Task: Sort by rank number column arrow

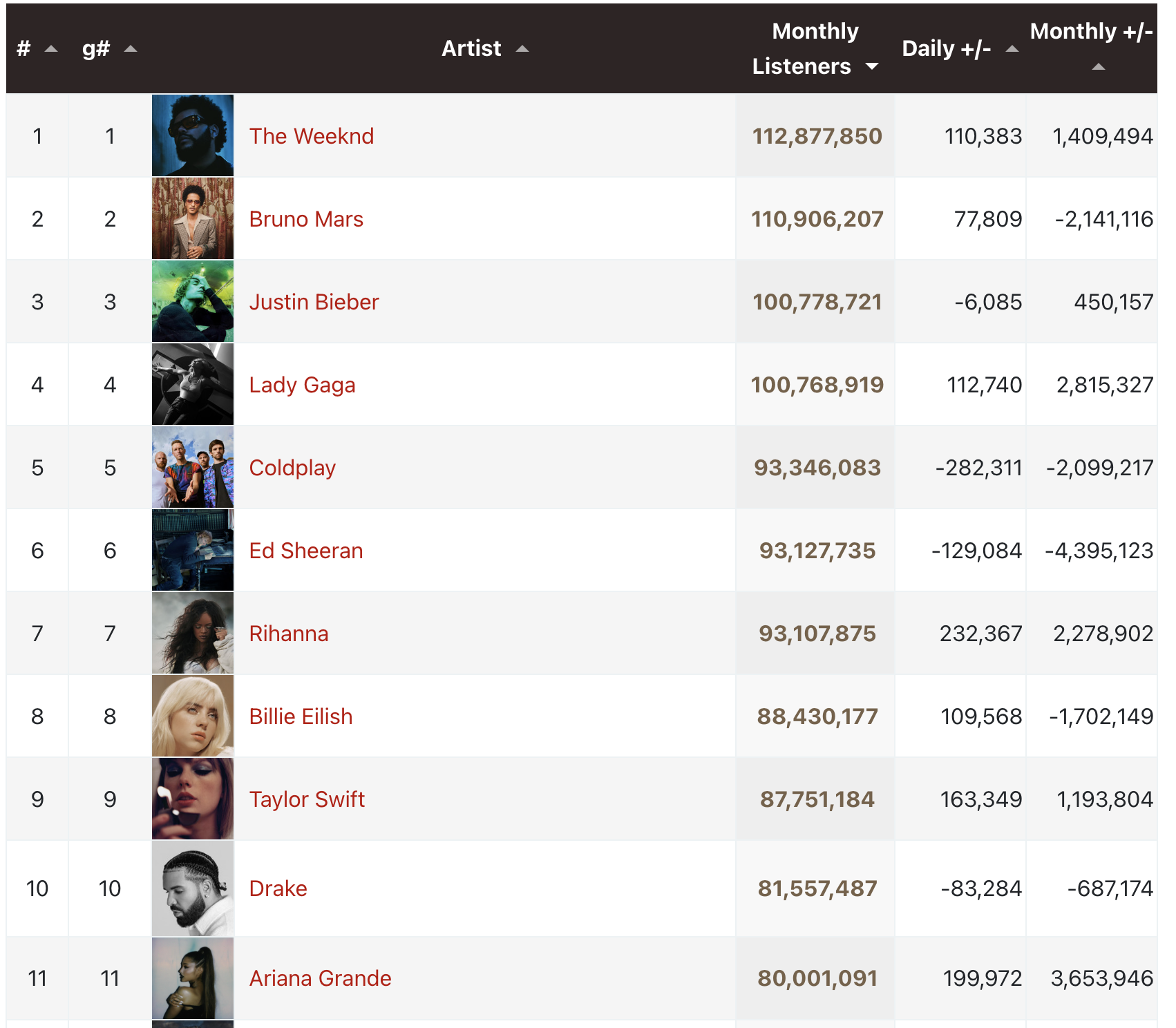Action: pyautogui.click(x=51, y=49)
